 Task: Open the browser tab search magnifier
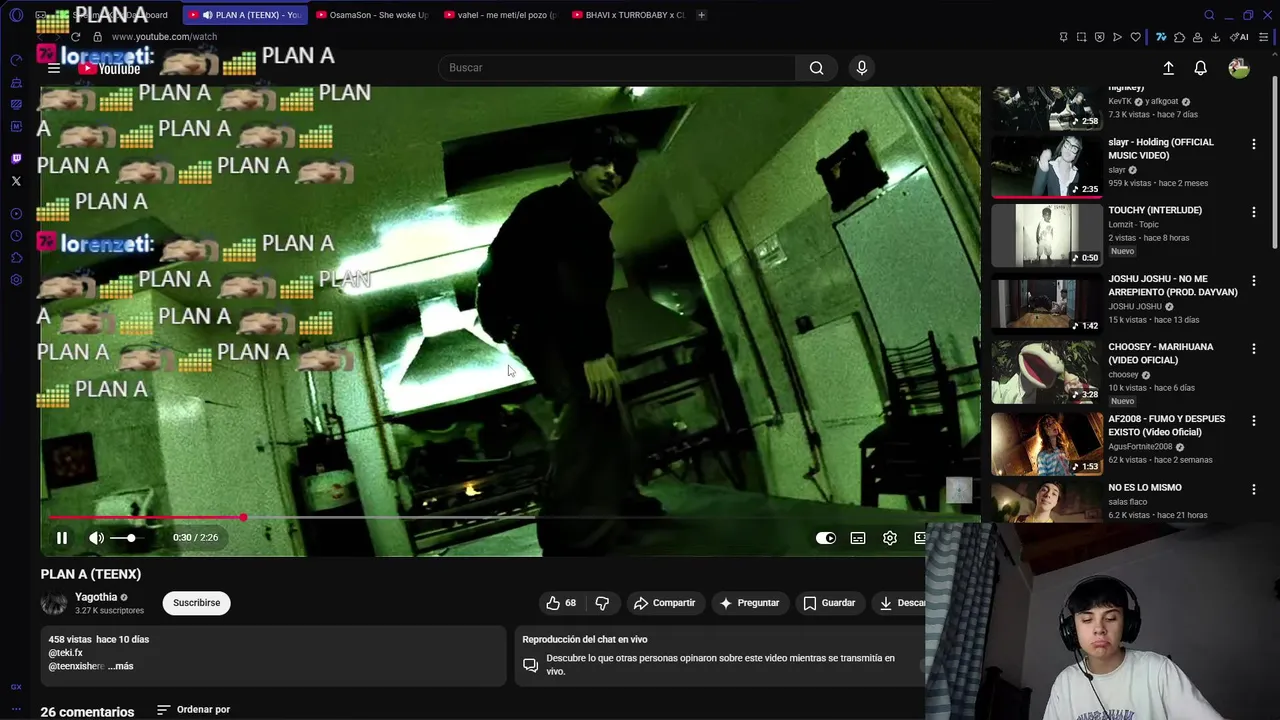coord(1209,15)
